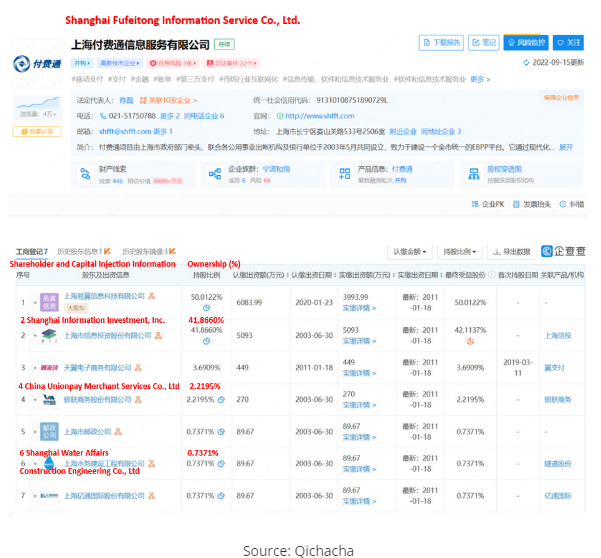Click equity icon beside 上海市邮政公司
The image size is (601, 558).
pyautogui.click(x=118, y=432)
